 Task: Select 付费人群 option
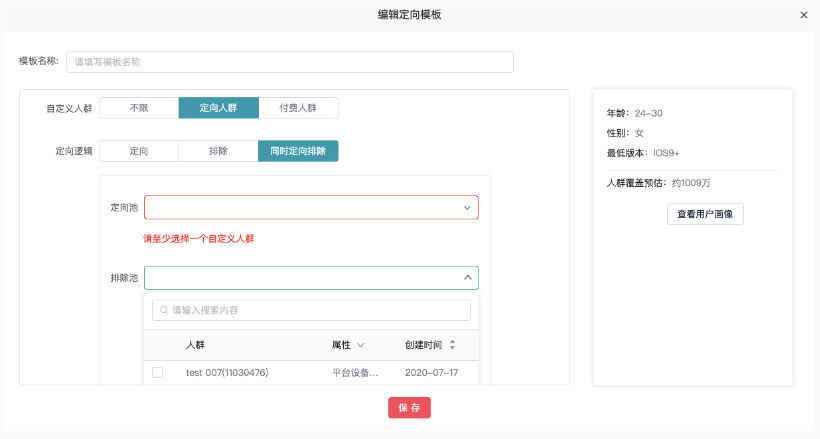point(298,108)
